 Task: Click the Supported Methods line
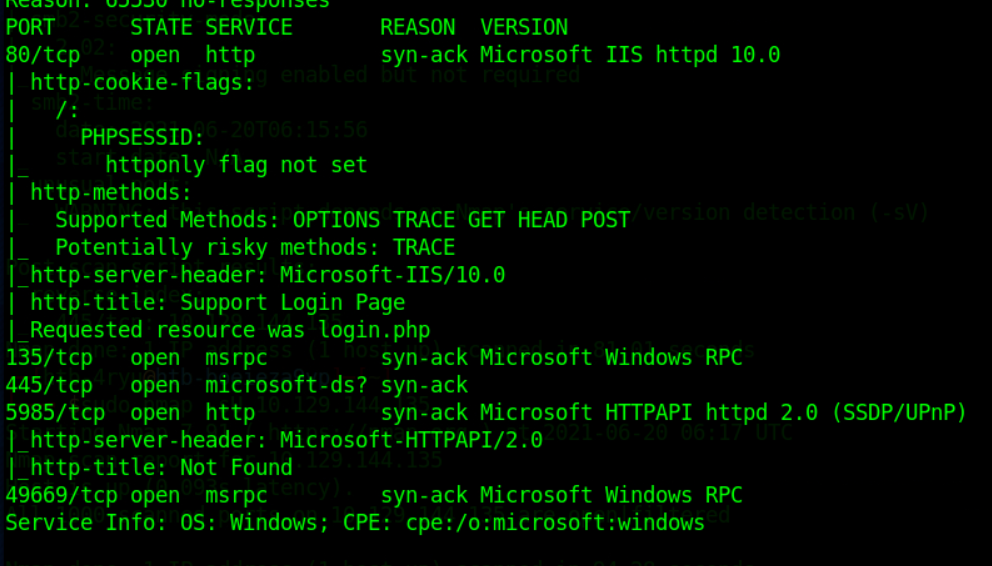[342, 220]
